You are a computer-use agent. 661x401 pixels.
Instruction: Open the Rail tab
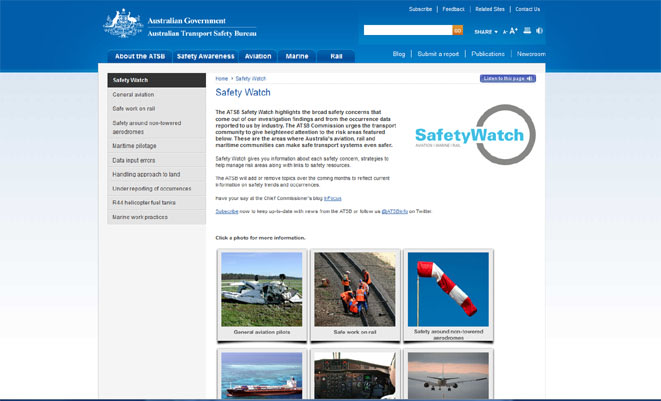pyautogui.click(x=336, y=56)
